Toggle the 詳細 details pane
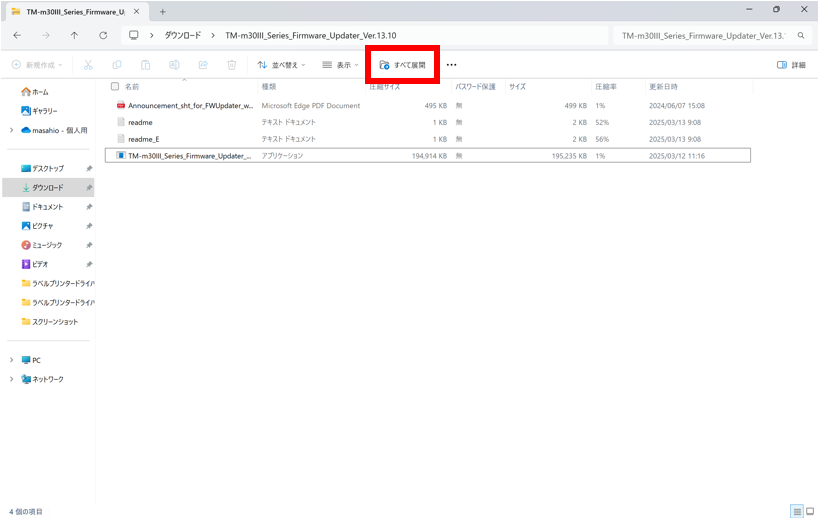 791,65
